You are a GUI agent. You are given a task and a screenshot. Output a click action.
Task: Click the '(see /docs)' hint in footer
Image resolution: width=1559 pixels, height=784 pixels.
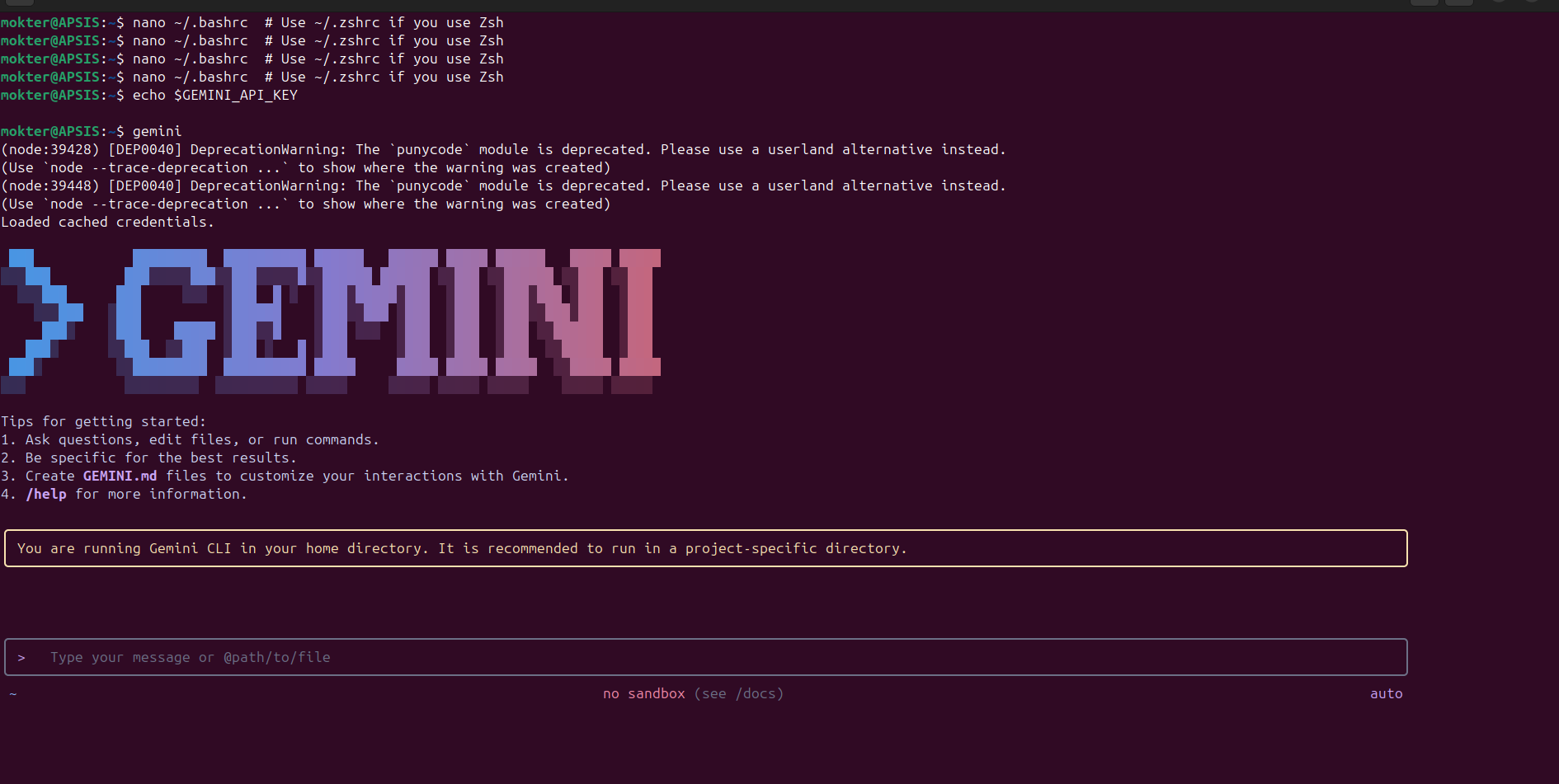(x=739, y=694)
